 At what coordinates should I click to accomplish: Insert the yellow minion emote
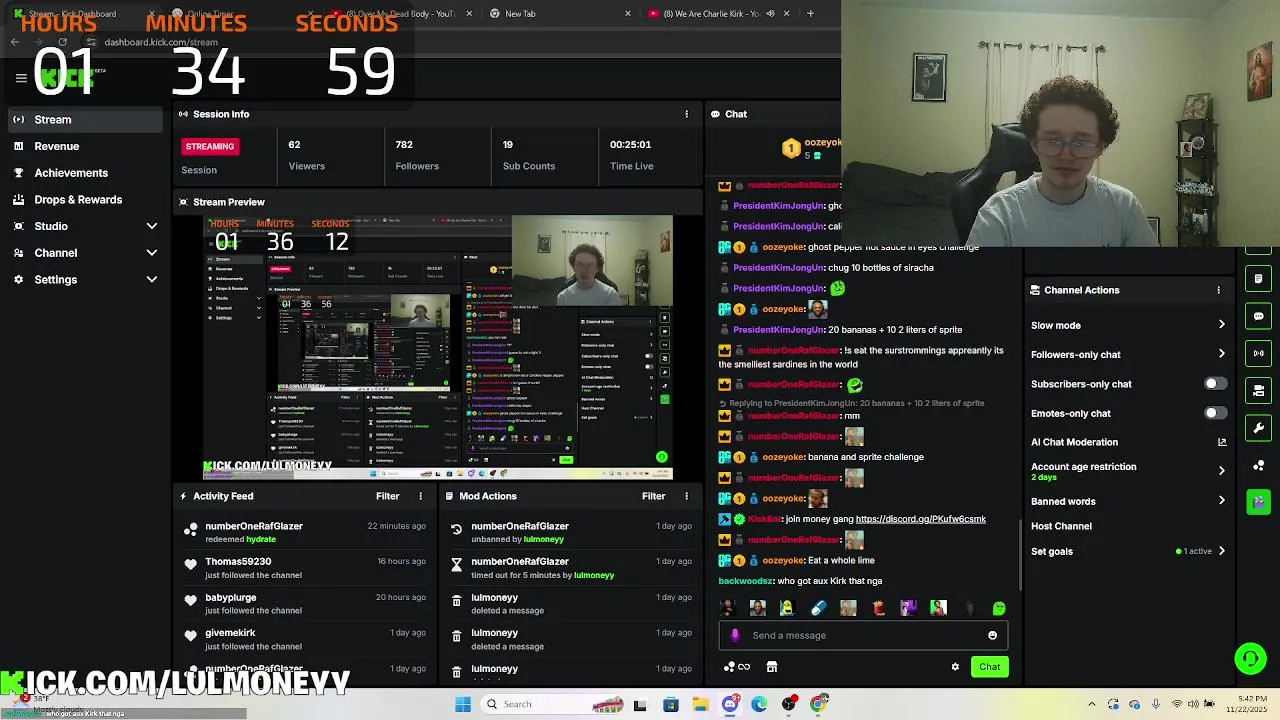[x=787, y=608]
